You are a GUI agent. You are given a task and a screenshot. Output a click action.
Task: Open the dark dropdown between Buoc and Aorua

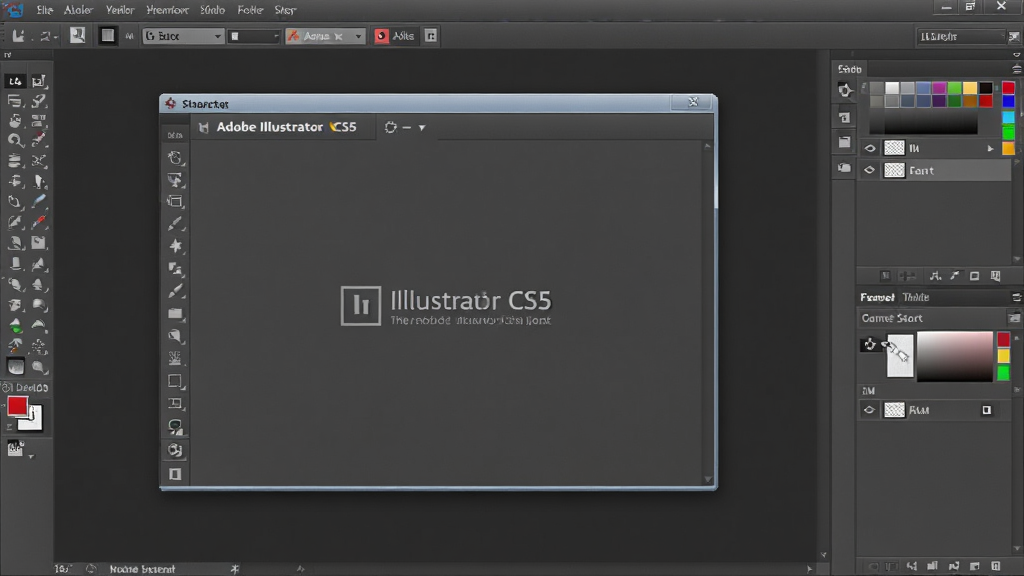coord(254,36)
